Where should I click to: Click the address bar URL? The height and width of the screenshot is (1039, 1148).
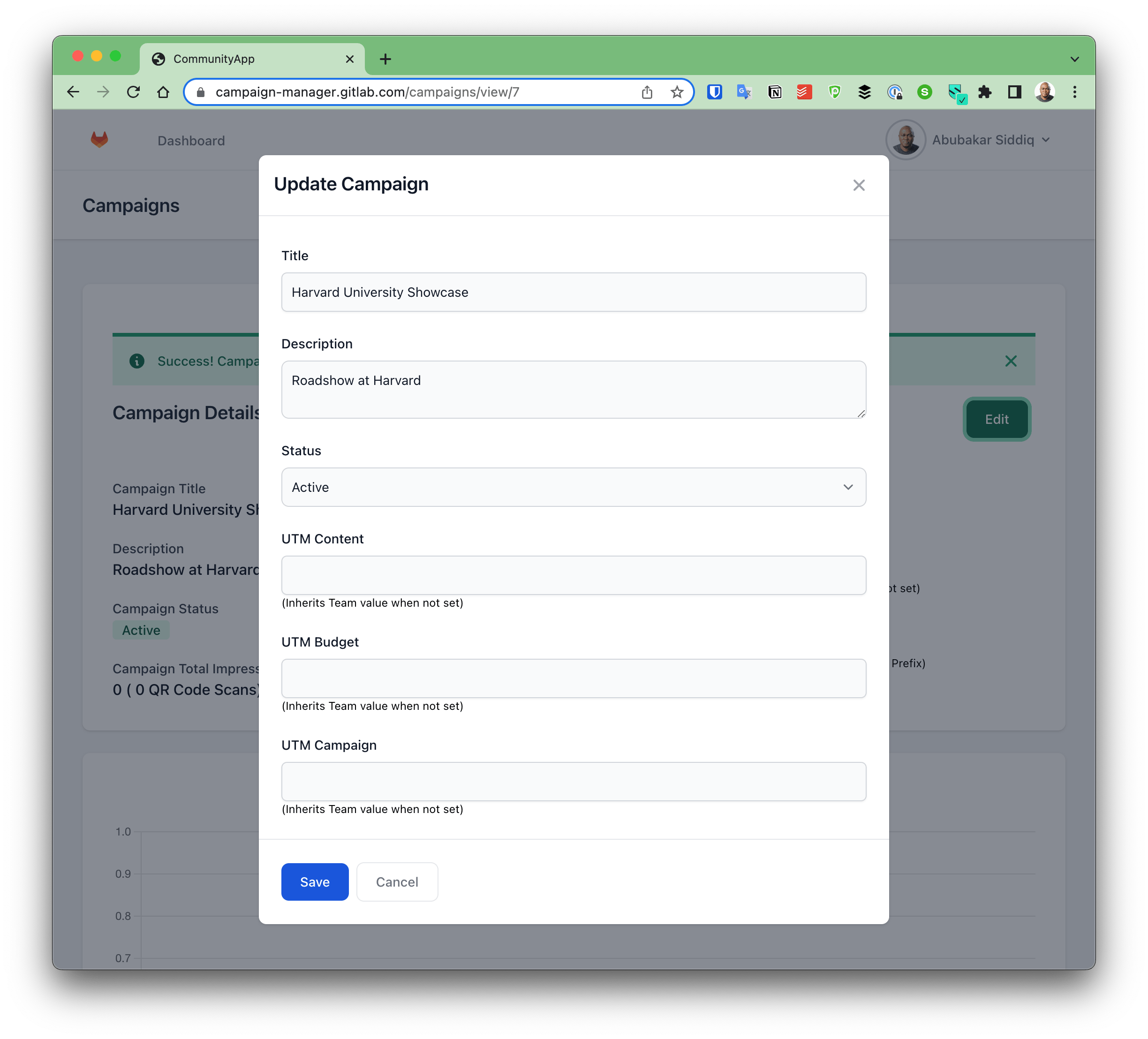[x=367, y=91]
